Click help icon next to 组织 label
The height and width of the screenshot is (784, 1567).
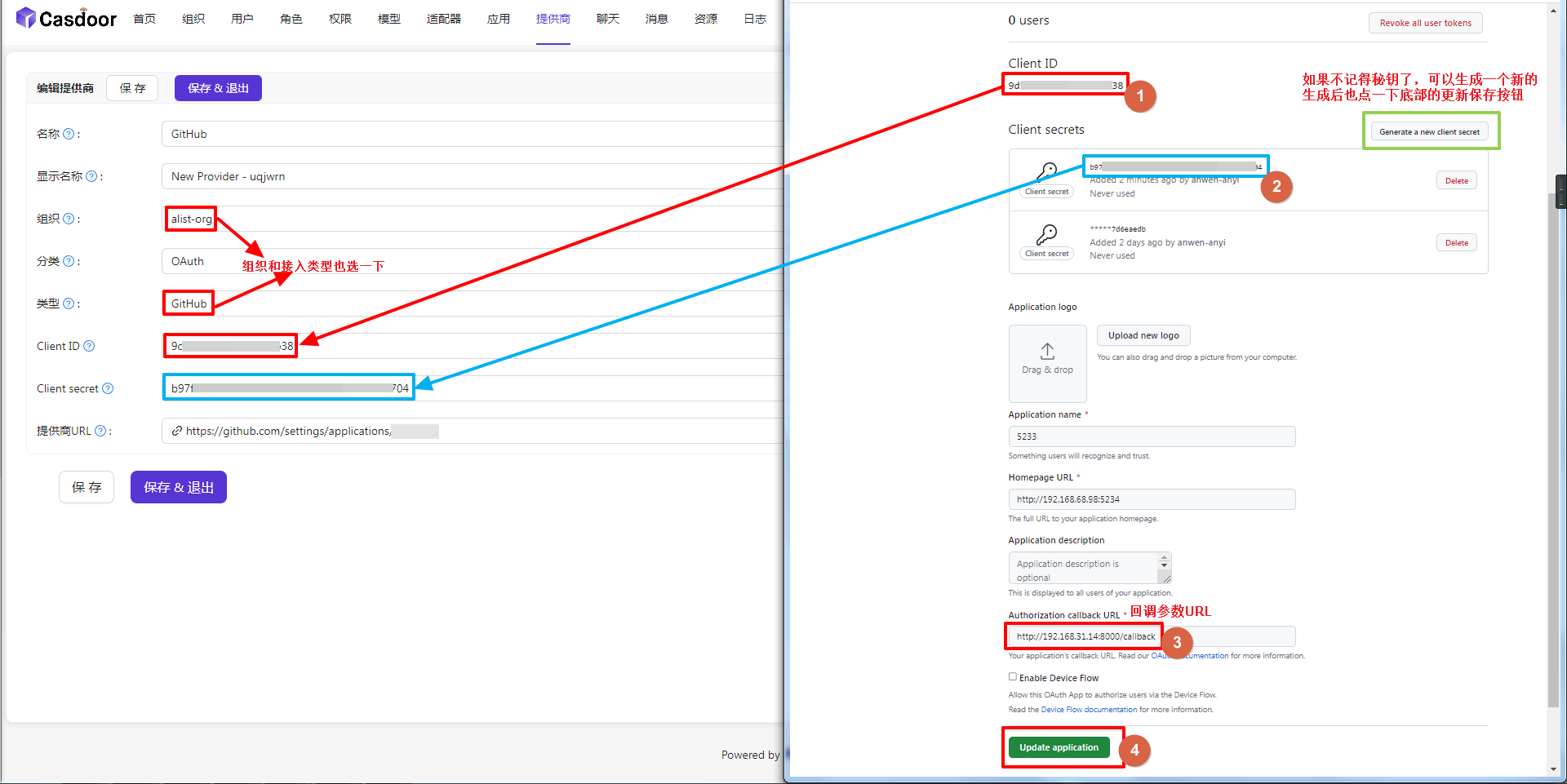[x=69, y=219]
